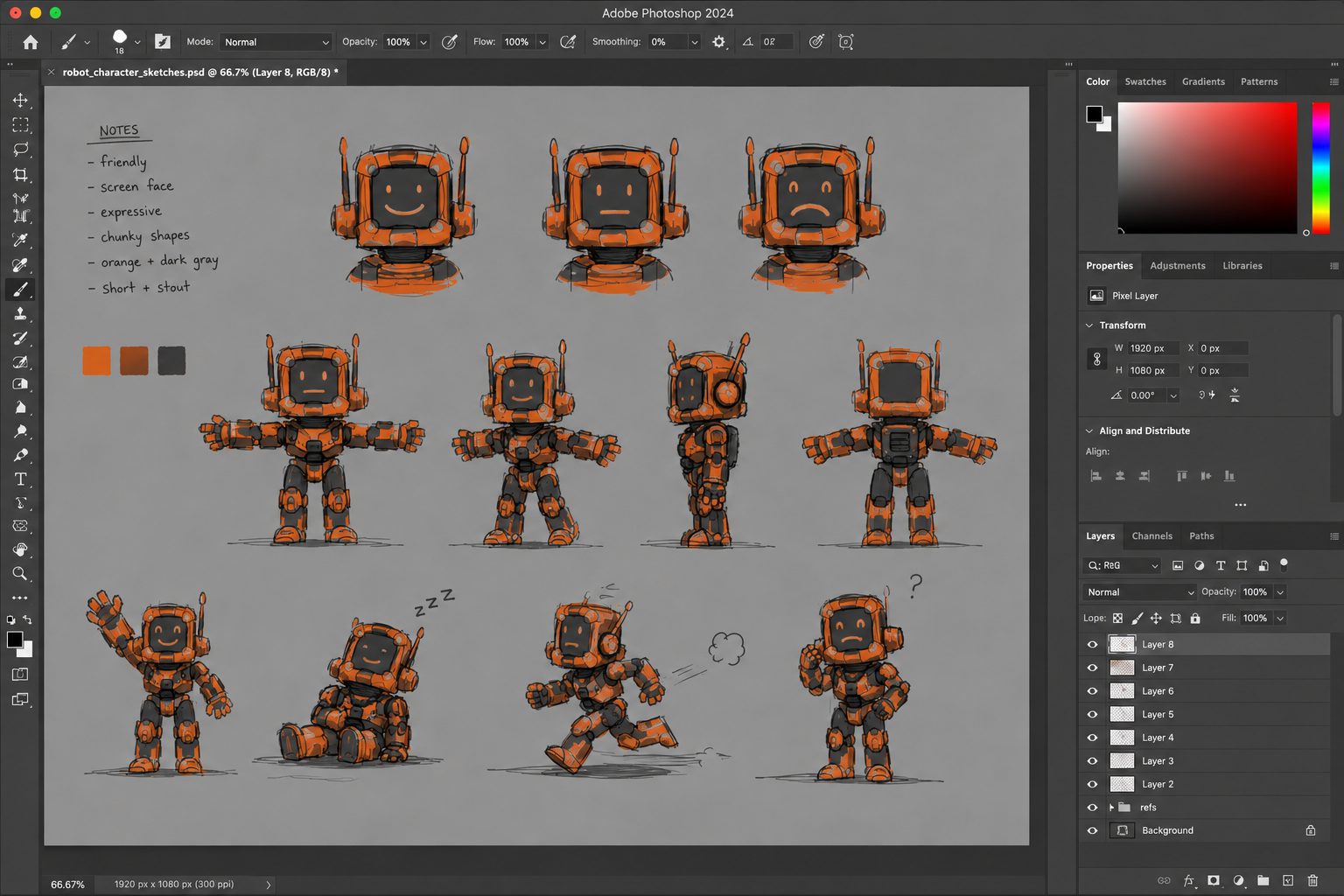Screen dimensions: 1344x896
Task: Create a new group folder
Action: click(1263, 880)
